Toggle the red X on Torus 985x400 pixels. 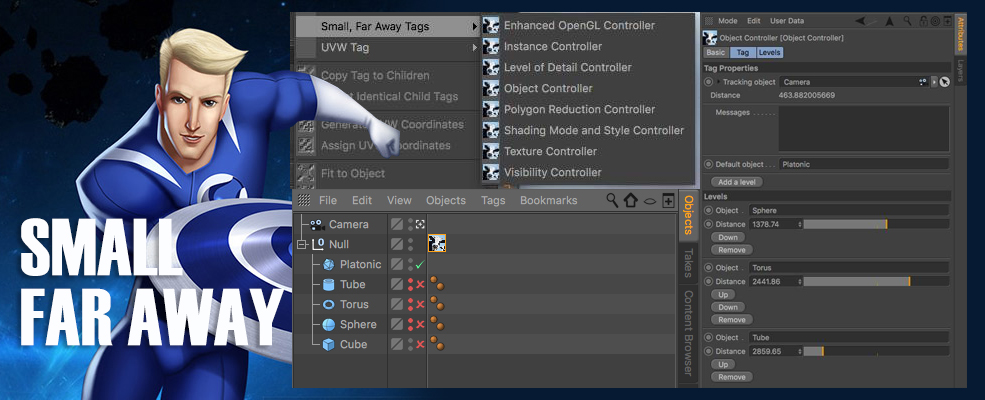point(420,305)
